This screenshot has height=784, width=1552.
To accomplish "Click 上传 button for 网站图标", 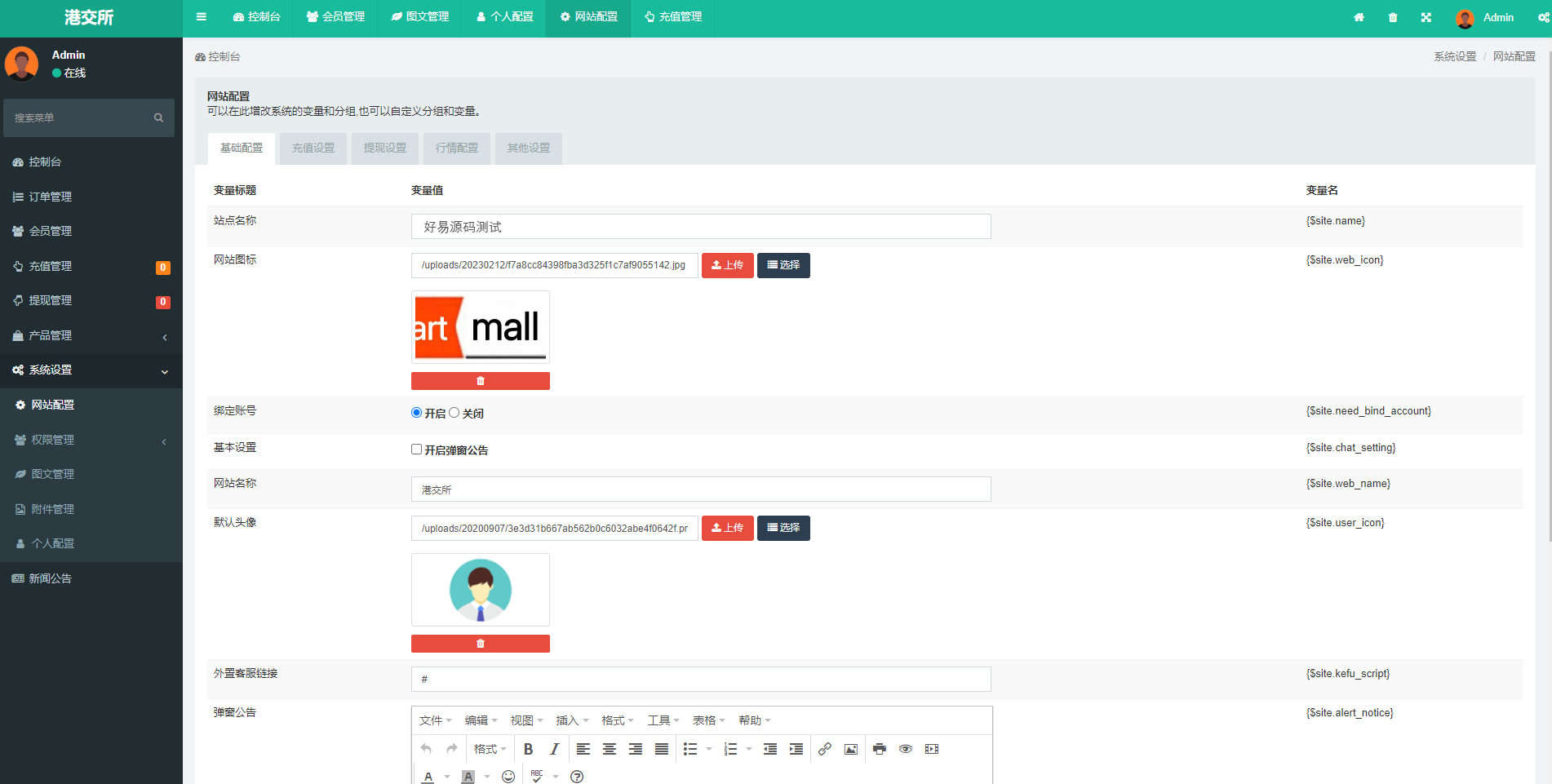I will (727, 265).
